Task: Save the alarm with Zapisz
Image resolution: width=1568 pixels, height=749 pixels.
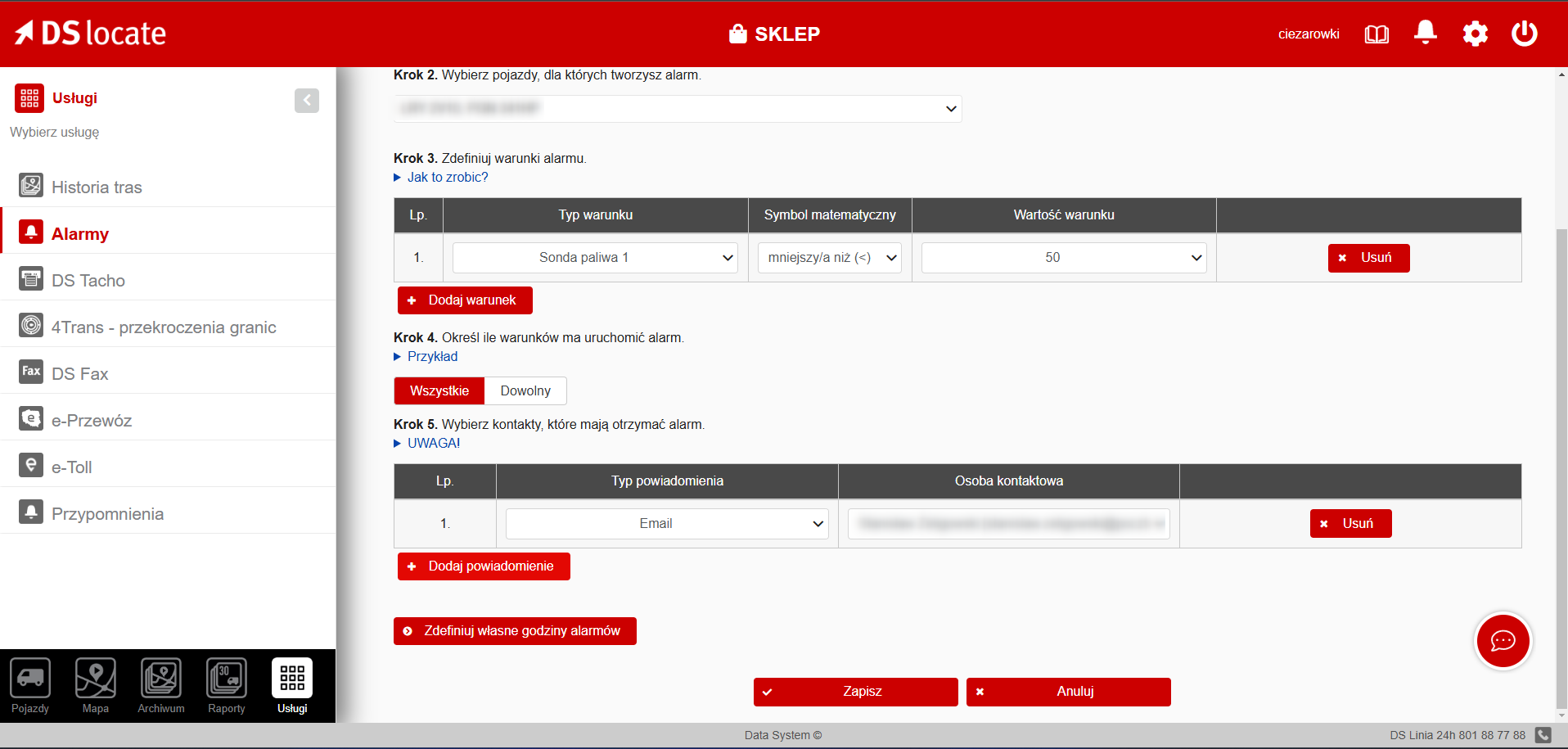Action: point(855,692)
